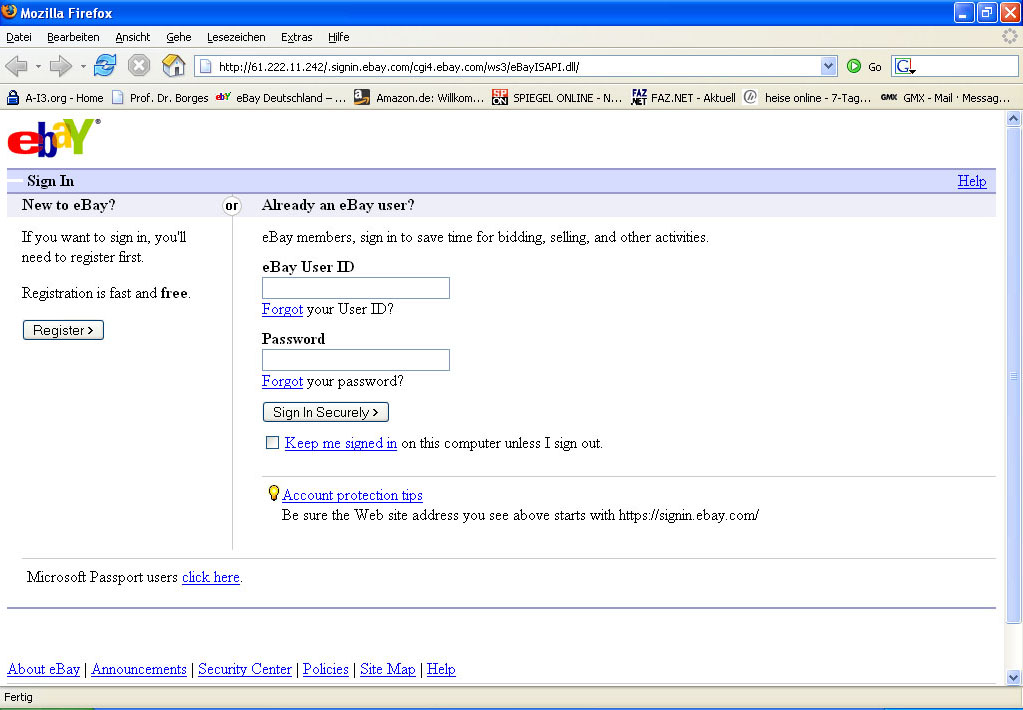1023x710 pixels.
Task: Focus the eBay User ID field
Action: coord(356,288)
